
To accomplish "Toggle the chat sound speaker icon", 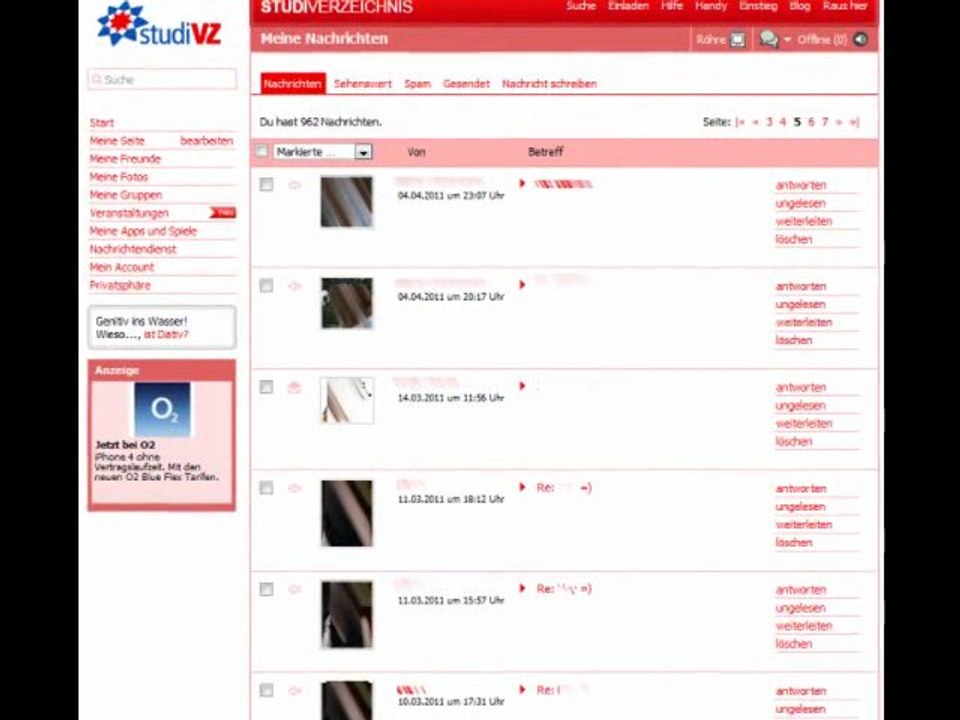I will pyautogui.click(x=861, y=39).
